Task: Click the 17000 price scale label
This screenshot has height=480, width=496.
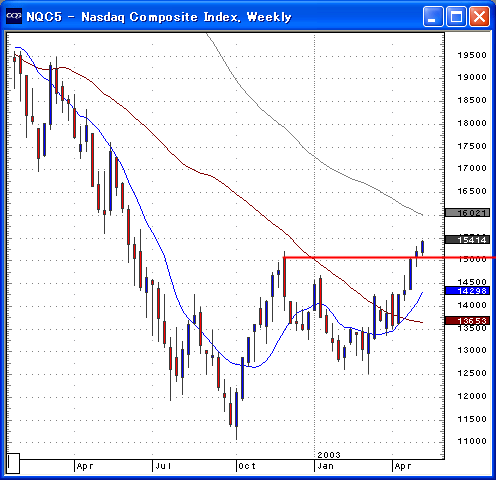Action: (472, 168)
